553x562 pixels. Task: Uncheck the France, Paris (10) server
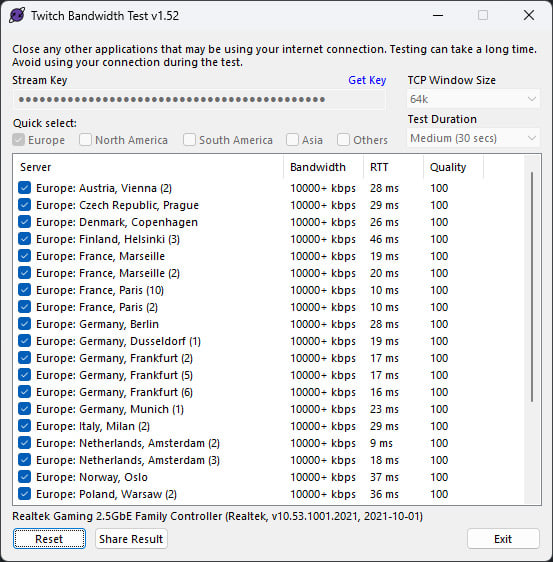[x=24, y=290]
